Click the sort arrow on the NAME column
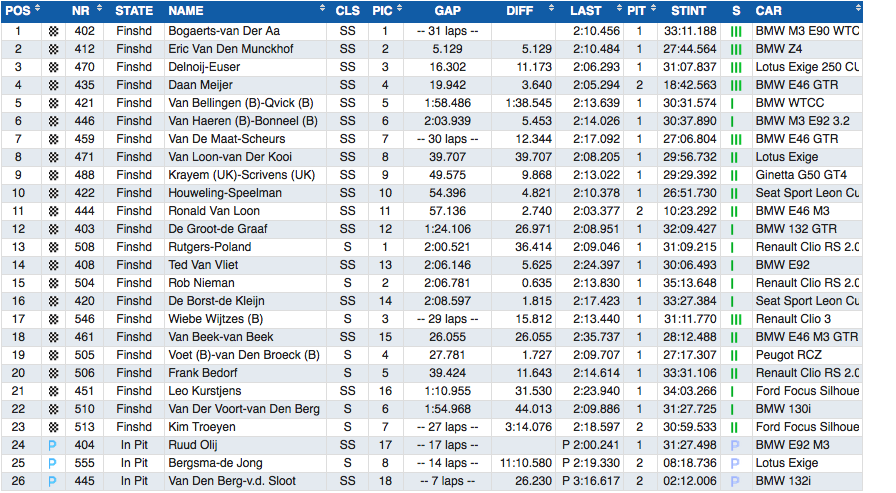The image size is (896, 493). pos(322,10)
